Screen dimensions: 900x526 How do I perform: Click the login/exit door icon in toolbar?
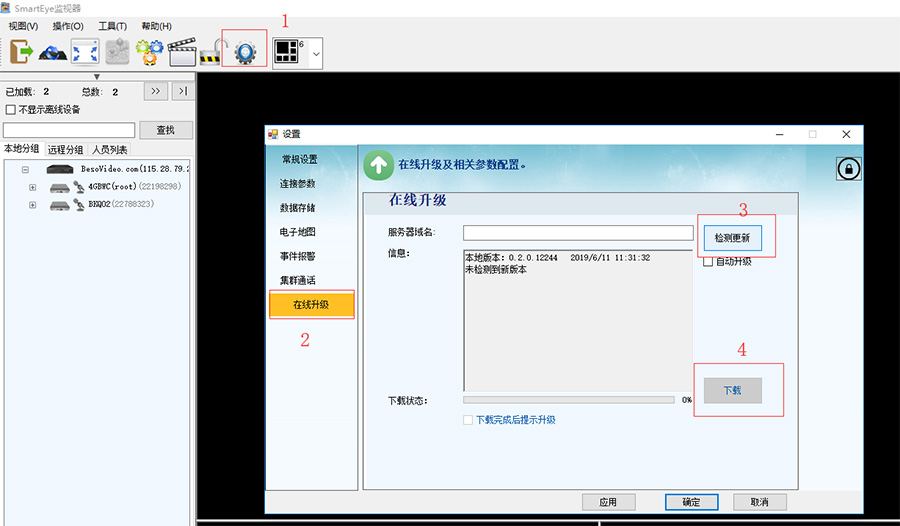point(22,52)
